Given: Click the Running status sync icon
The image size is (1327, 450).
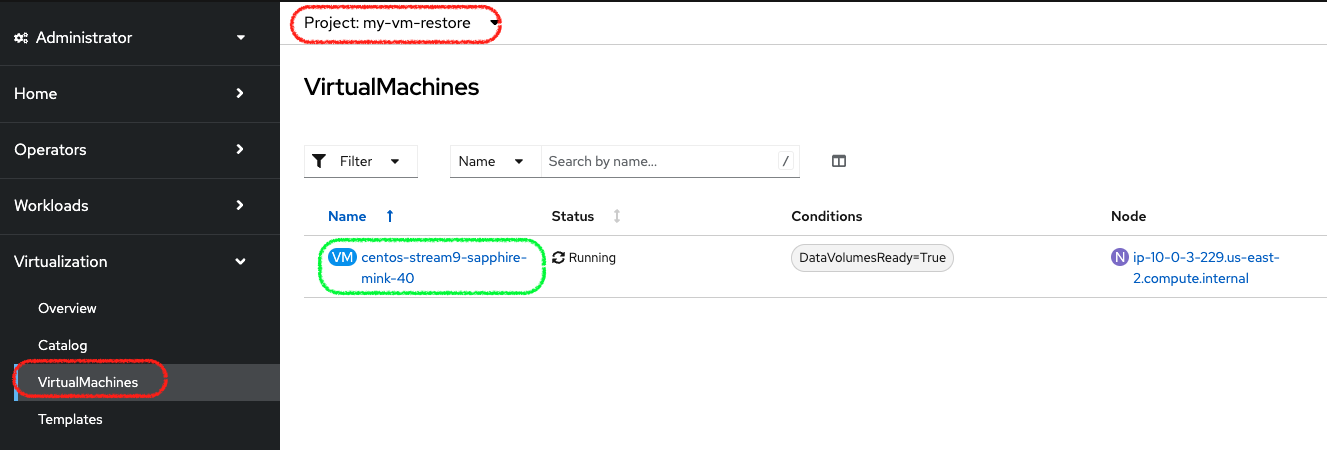Looking at the screenshot, I should tap(558, 258).
